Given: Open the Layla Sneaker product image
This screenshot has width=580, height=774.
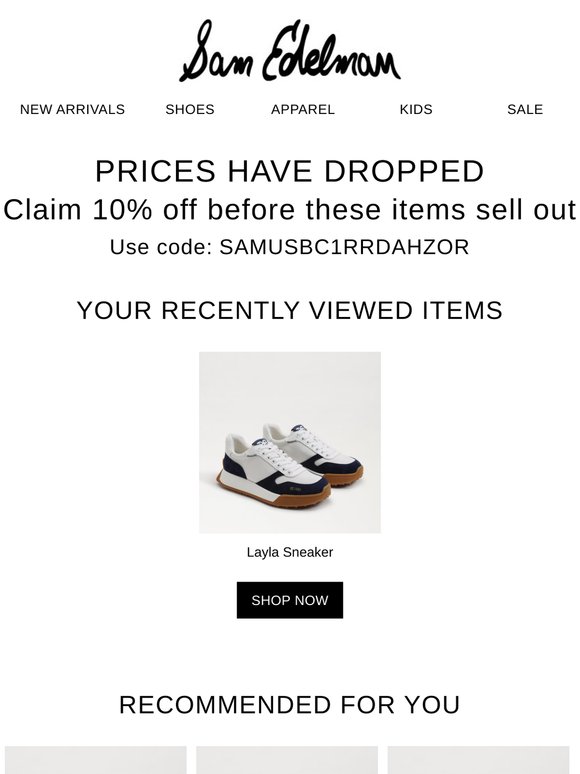Looking at the screenshot, I should pos(290,442).
